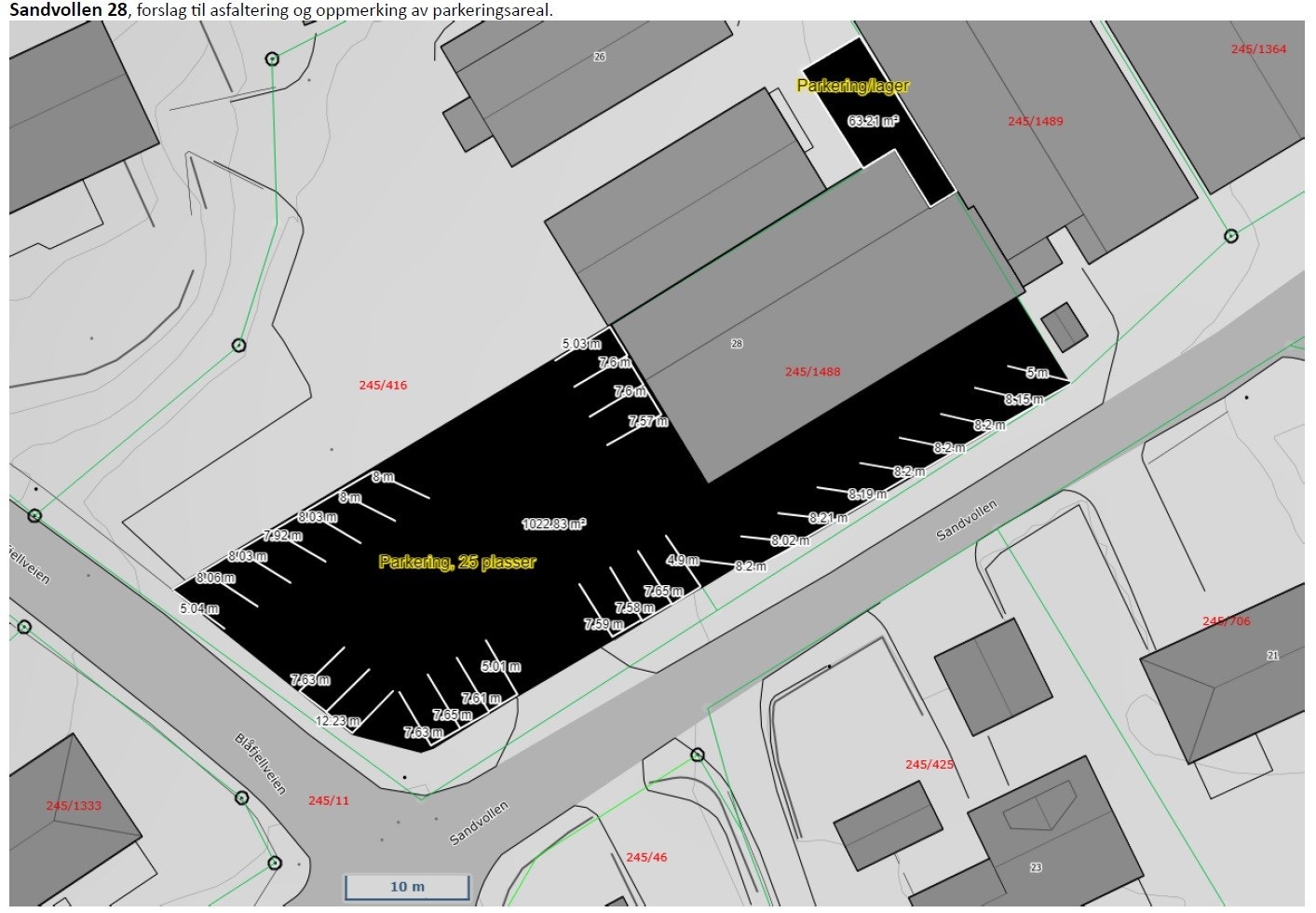The image size is (1316, 913).
Task: Click the red parcel number 245/416
Action: (x=383, y=385)
